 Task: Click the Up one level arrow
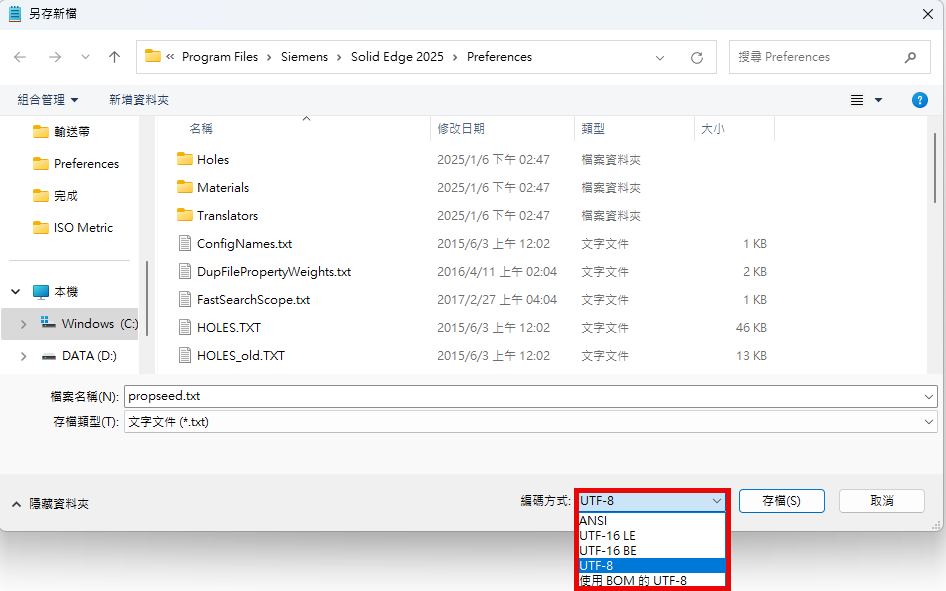tap(114, 57)
